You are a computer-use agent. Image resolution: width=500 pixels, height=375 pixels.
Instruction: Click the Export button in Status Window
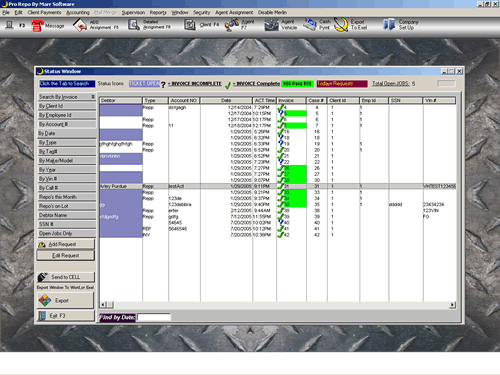pyautogui.click(x=66, y=300)
